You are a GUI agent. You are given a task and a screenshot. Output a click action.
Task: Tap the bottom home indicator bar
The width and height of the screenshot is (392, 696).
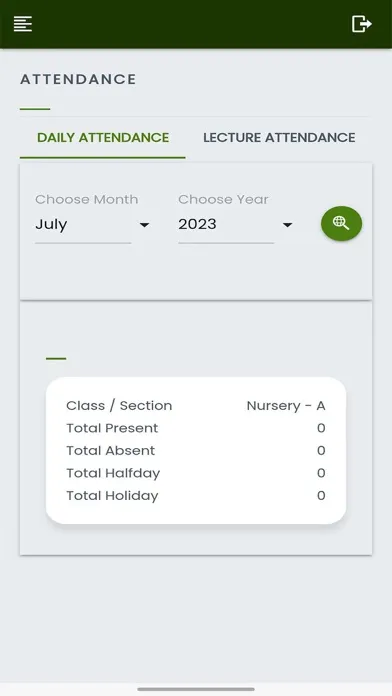tap(196, 689)
